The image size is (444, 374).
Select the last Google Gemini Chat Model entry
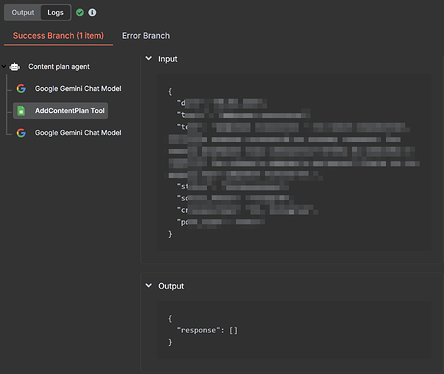click(78, 133)
